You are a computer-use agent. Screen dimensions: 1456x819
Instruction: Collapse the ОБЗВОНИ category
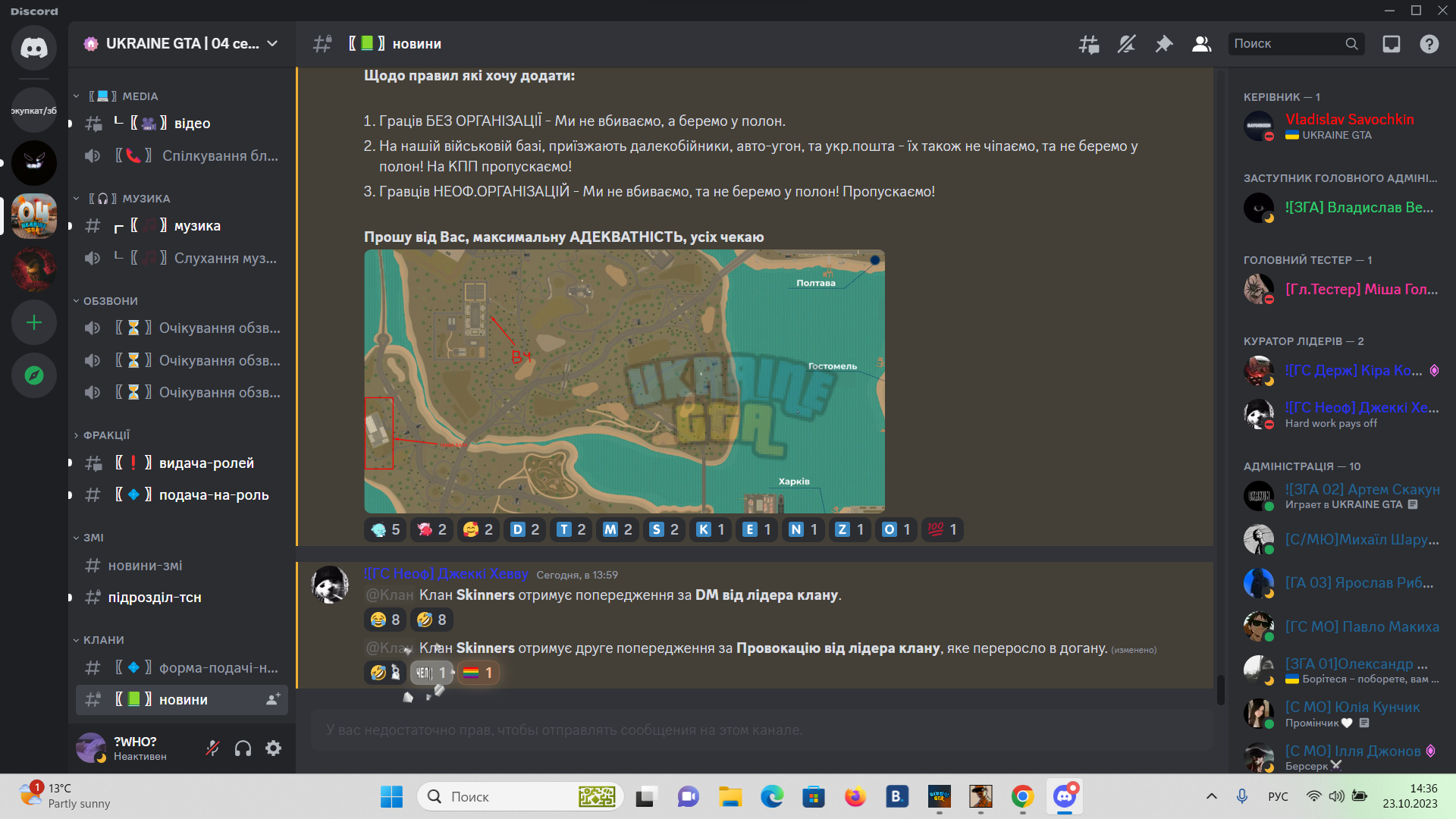pos(105,301)
